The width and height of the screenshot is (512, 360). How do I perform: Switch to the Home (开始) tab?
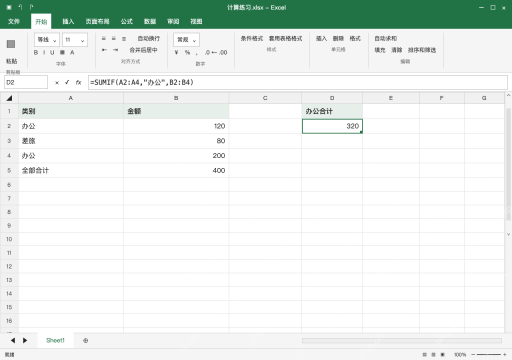(x=41, y=21)
